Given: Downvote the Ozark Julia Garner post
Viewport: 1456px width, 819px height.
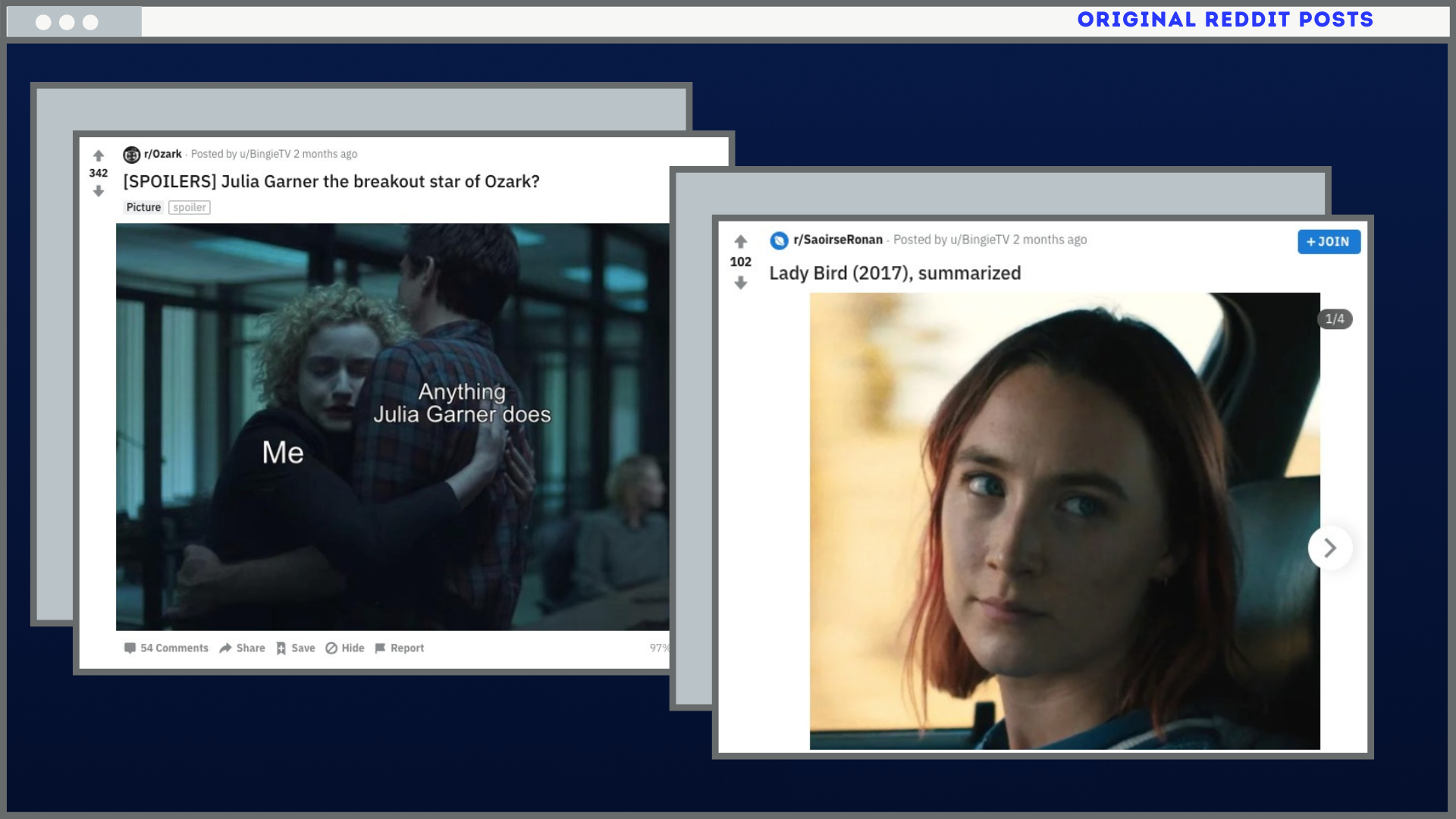Looking at the screenshot, I should point(99,191).
